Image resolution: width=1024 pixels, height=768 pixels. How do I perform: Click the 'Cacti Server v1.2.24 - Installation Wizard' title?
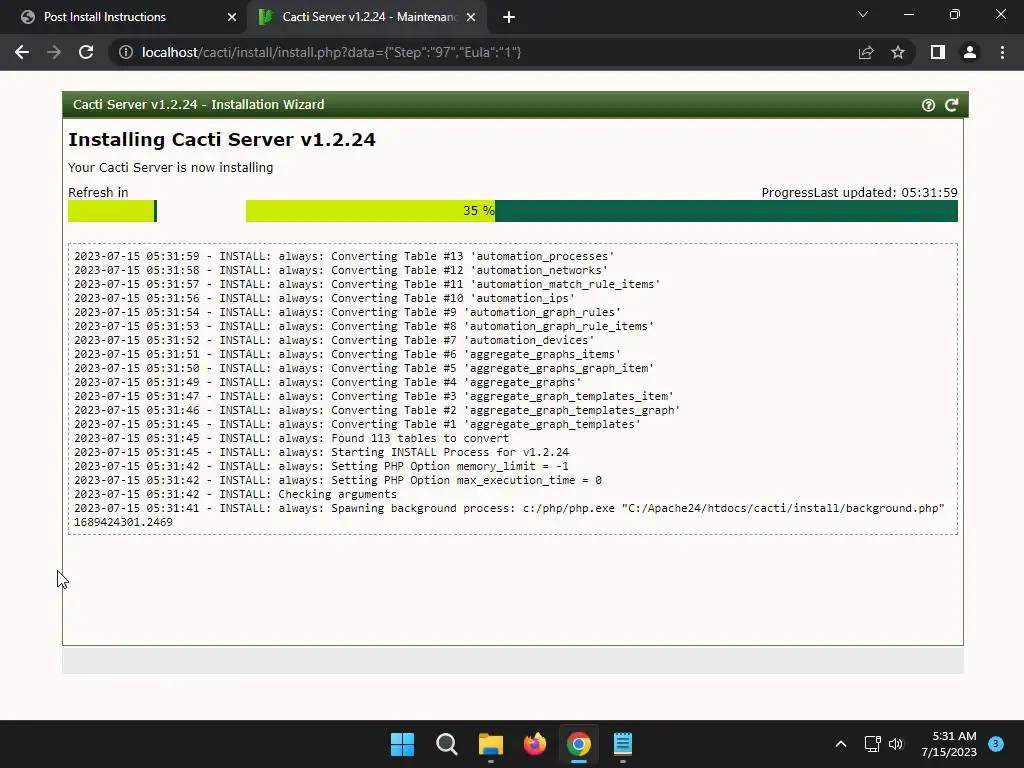coord(199,104)
